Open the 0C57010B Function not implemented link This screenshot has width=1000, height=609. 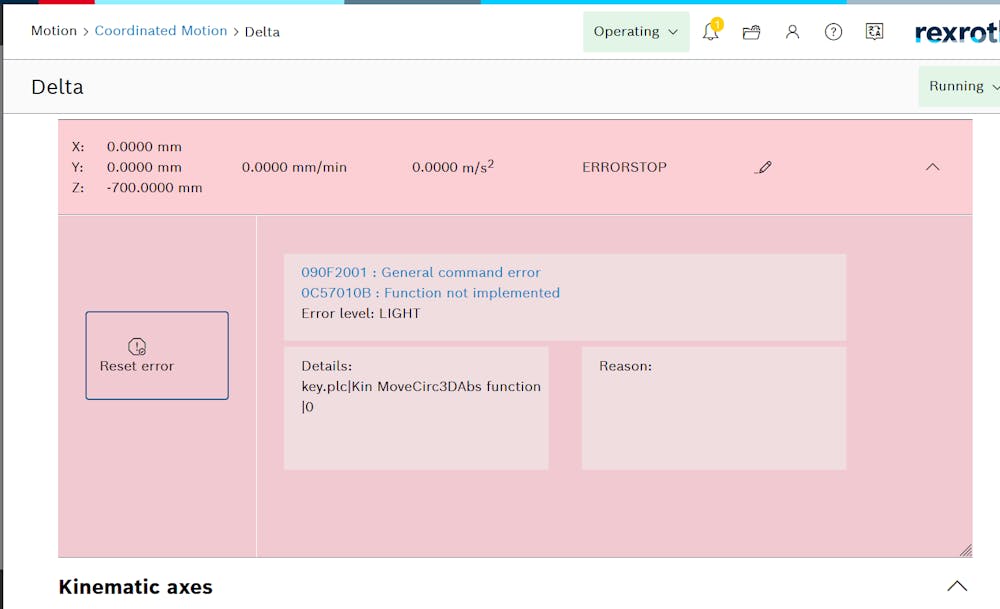coord(430,293)
